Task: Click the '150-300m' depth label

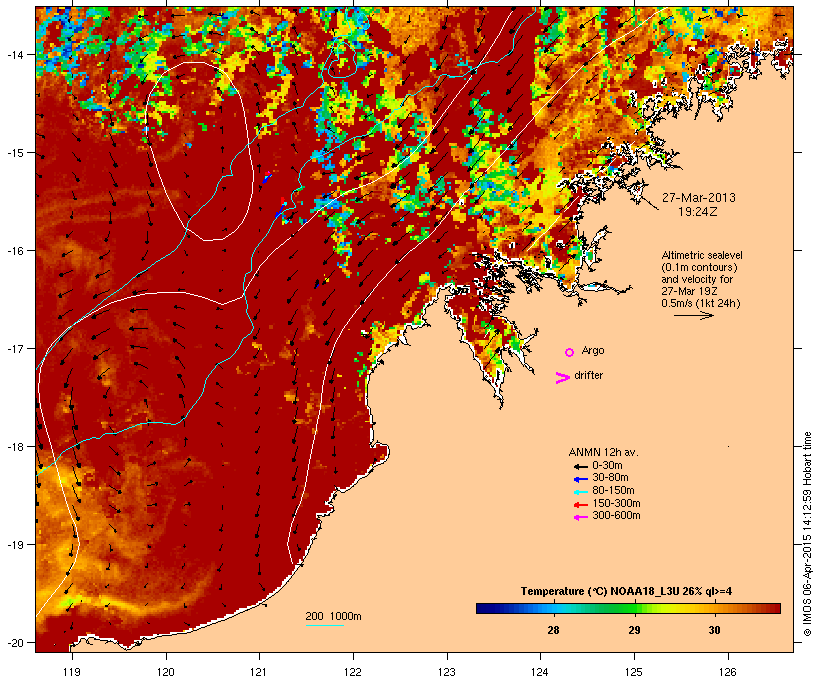Action: [616, 503]
